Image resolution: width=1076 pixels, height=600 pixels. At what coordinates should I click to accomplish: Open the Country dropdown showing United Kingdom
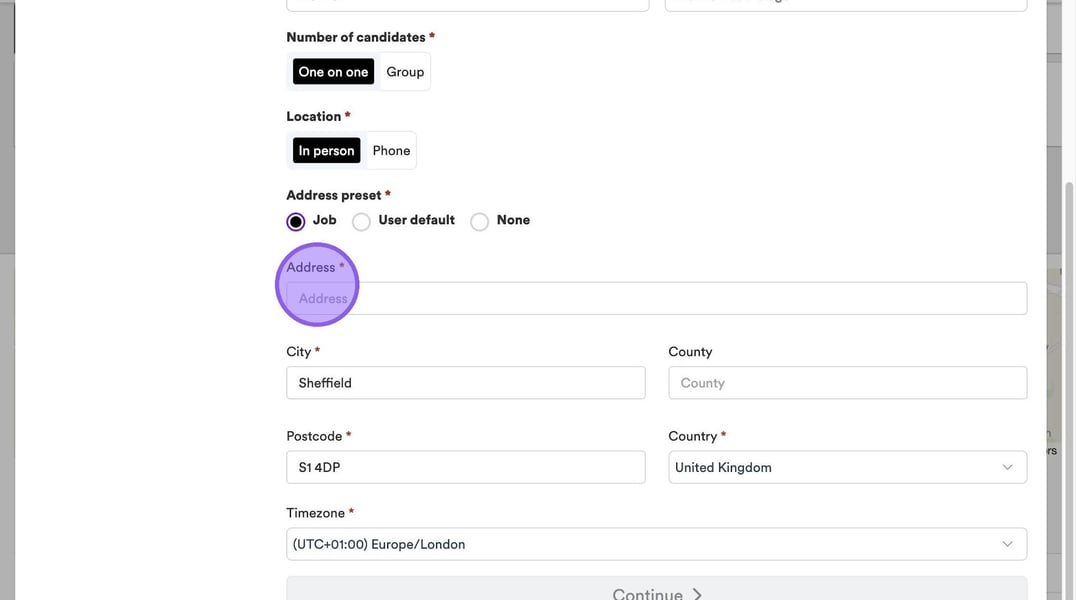pyautogui.click(x=846, y=467)
